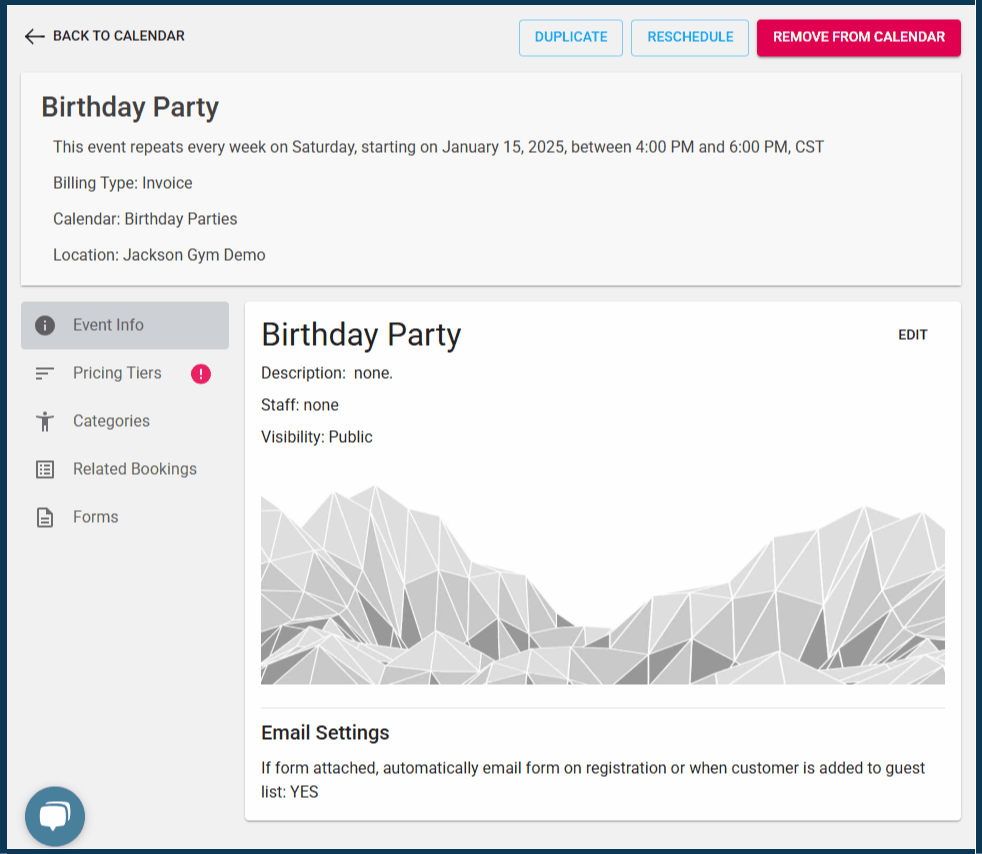The image size is (982, 854).
Task: Click the RESCHEDULE button
Action: coord(689,37)
